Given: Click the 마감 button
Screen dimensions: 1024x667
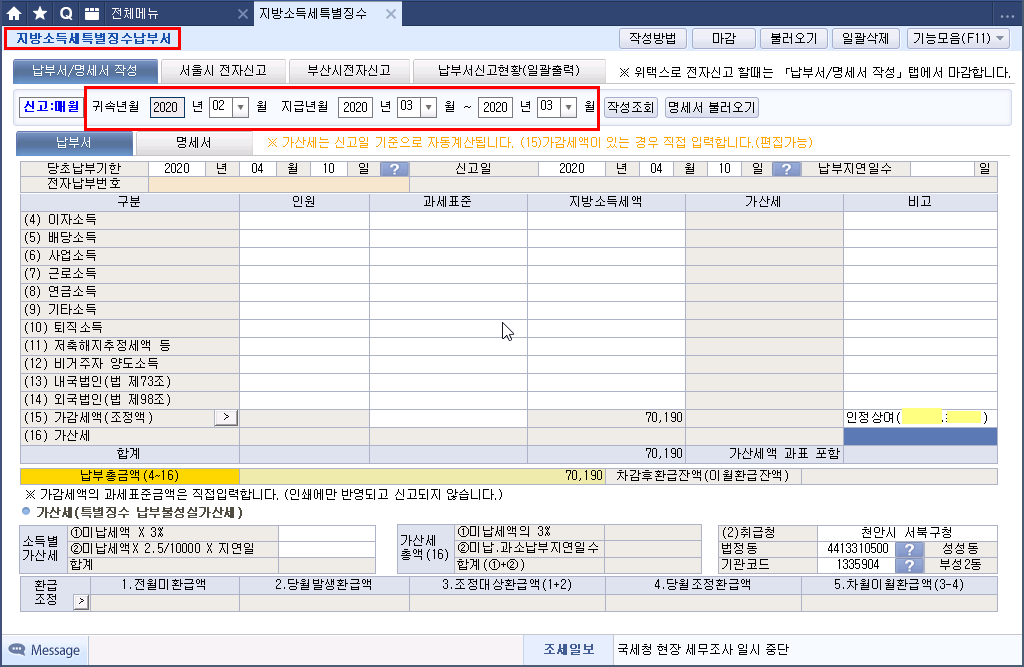Looking at the screenshot, I should [x=723, y=39].
